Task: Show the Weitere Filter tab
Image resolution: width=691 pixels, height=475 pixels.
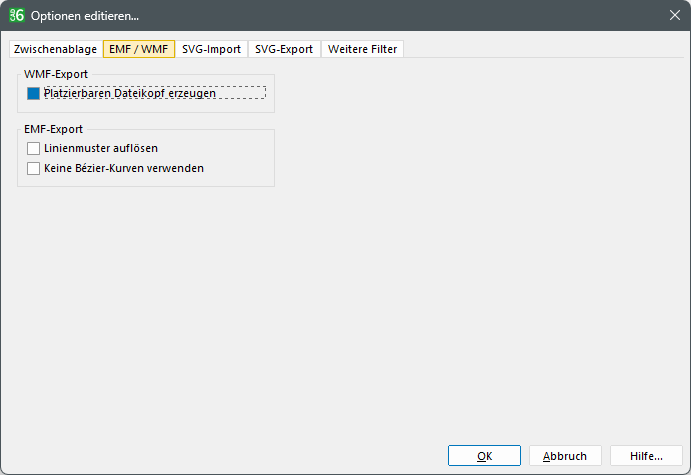Action: 362,49
